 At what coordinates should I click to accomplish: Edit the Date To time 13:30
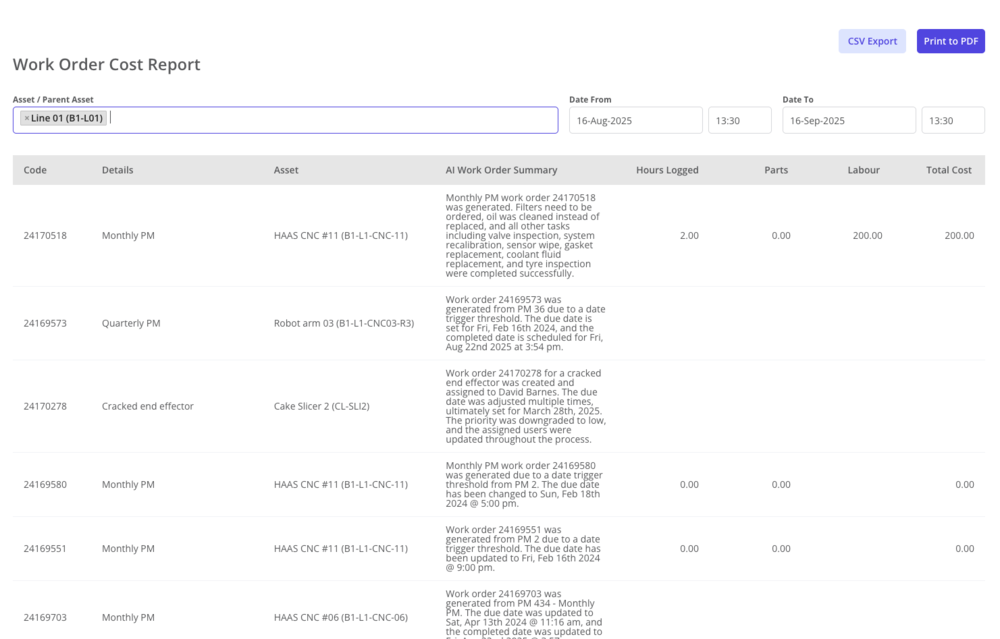coord(953,121)
